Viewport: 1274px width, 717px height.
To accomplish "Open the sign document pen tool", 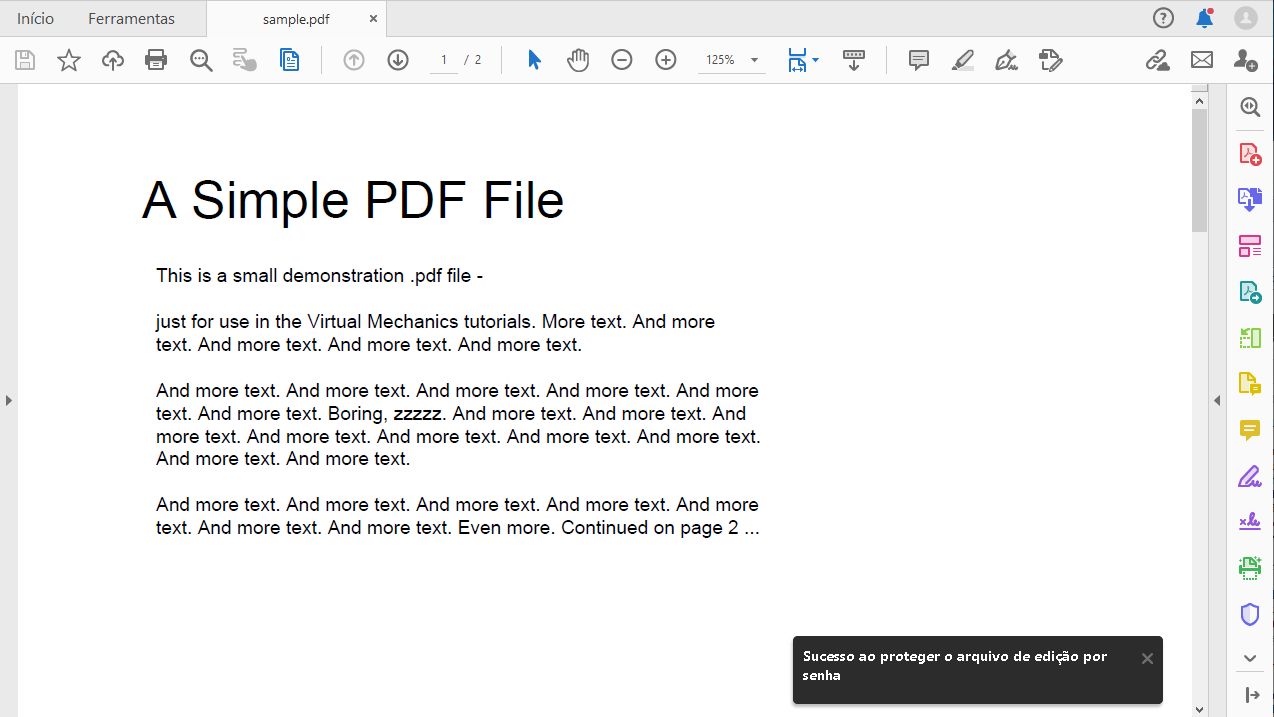I will click(1007, 60).
